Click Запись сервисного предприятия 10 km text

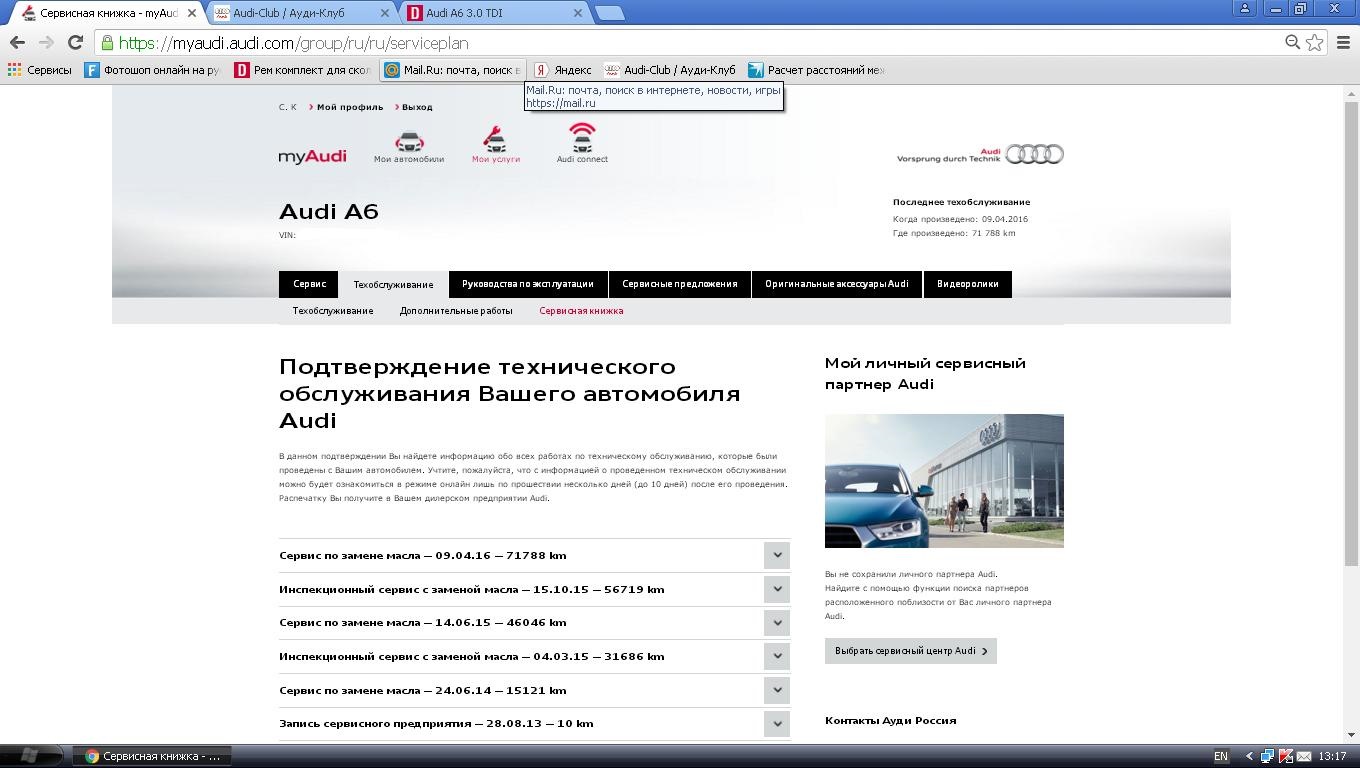pyautogui.click(x=436, y=723)
